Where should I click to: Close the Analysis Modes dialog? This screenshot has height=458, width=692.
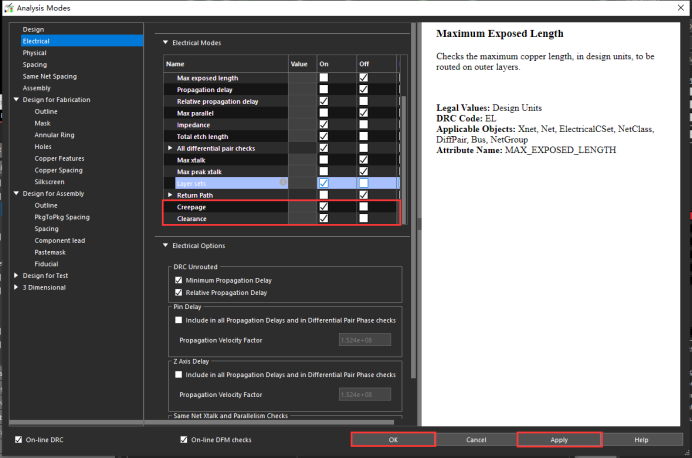click(x=681, y=8)
